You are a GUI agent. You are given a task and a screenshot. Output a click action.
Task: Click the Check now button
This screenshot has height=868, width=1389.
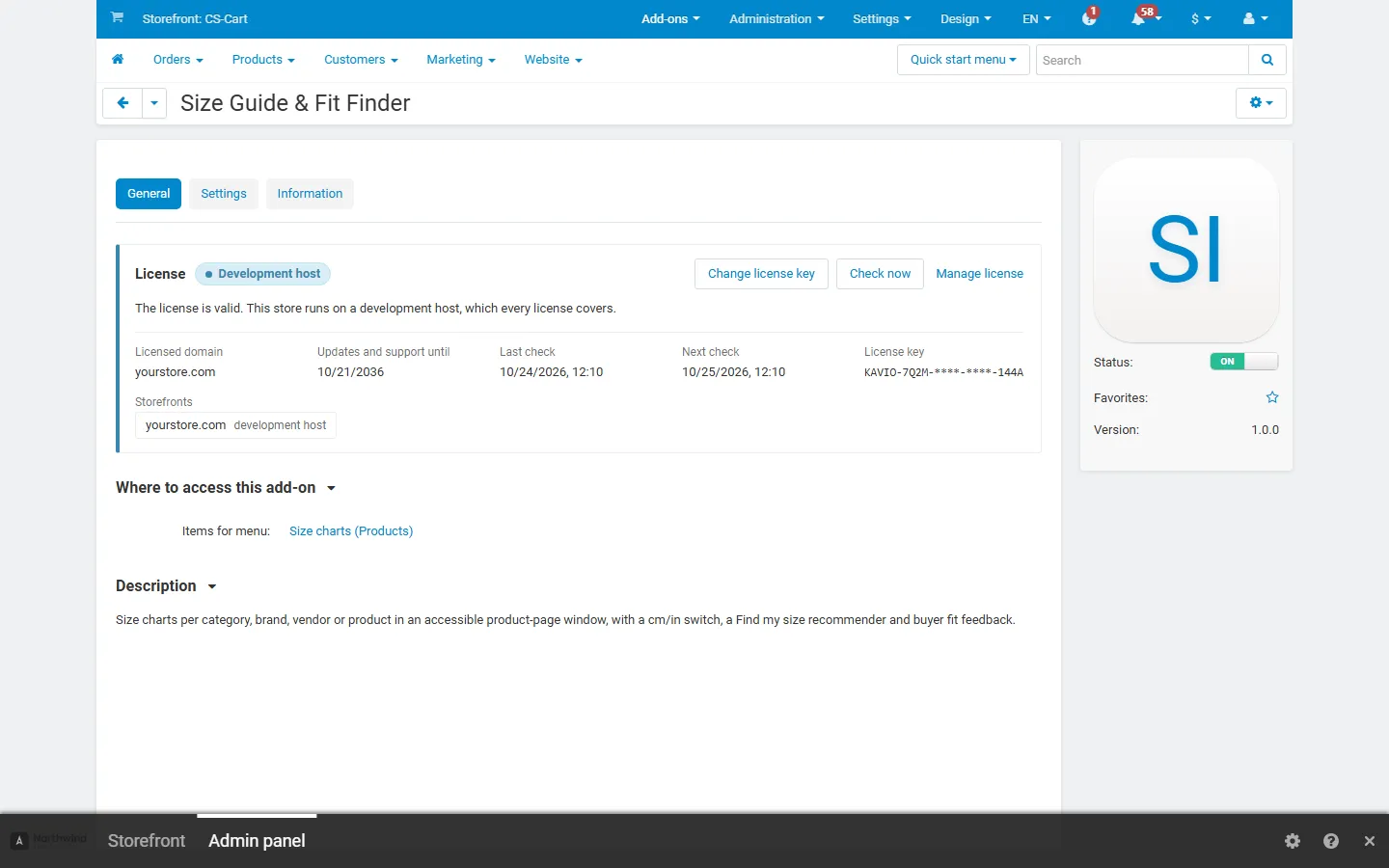[880, 274]
